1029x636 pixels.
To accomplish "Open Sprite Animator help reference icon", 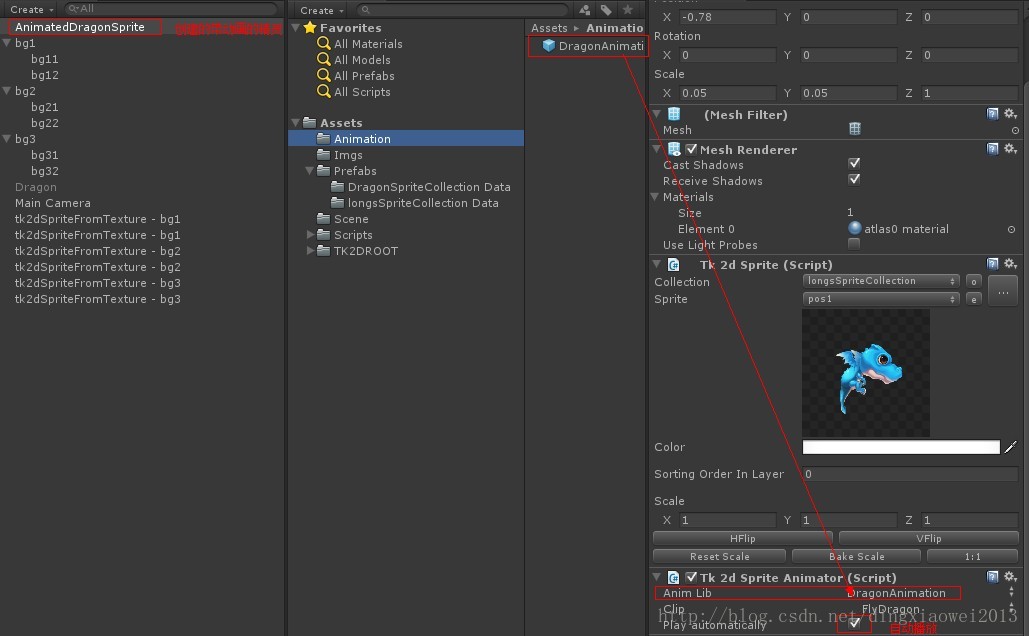I will pyautogui.click(x=992, y=577).
